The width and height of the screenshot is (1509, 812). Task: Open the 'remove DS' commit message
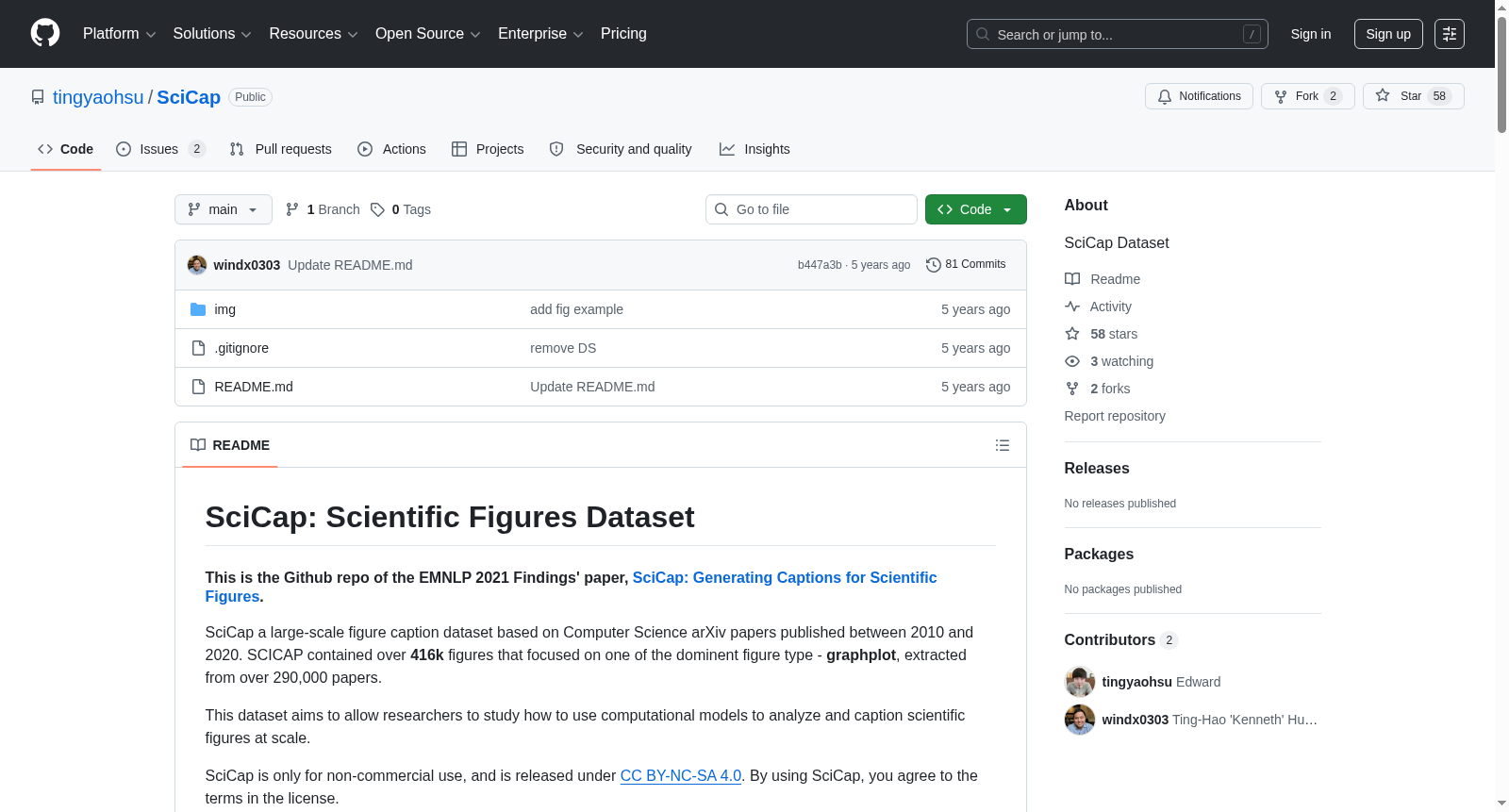click(563, 348)
